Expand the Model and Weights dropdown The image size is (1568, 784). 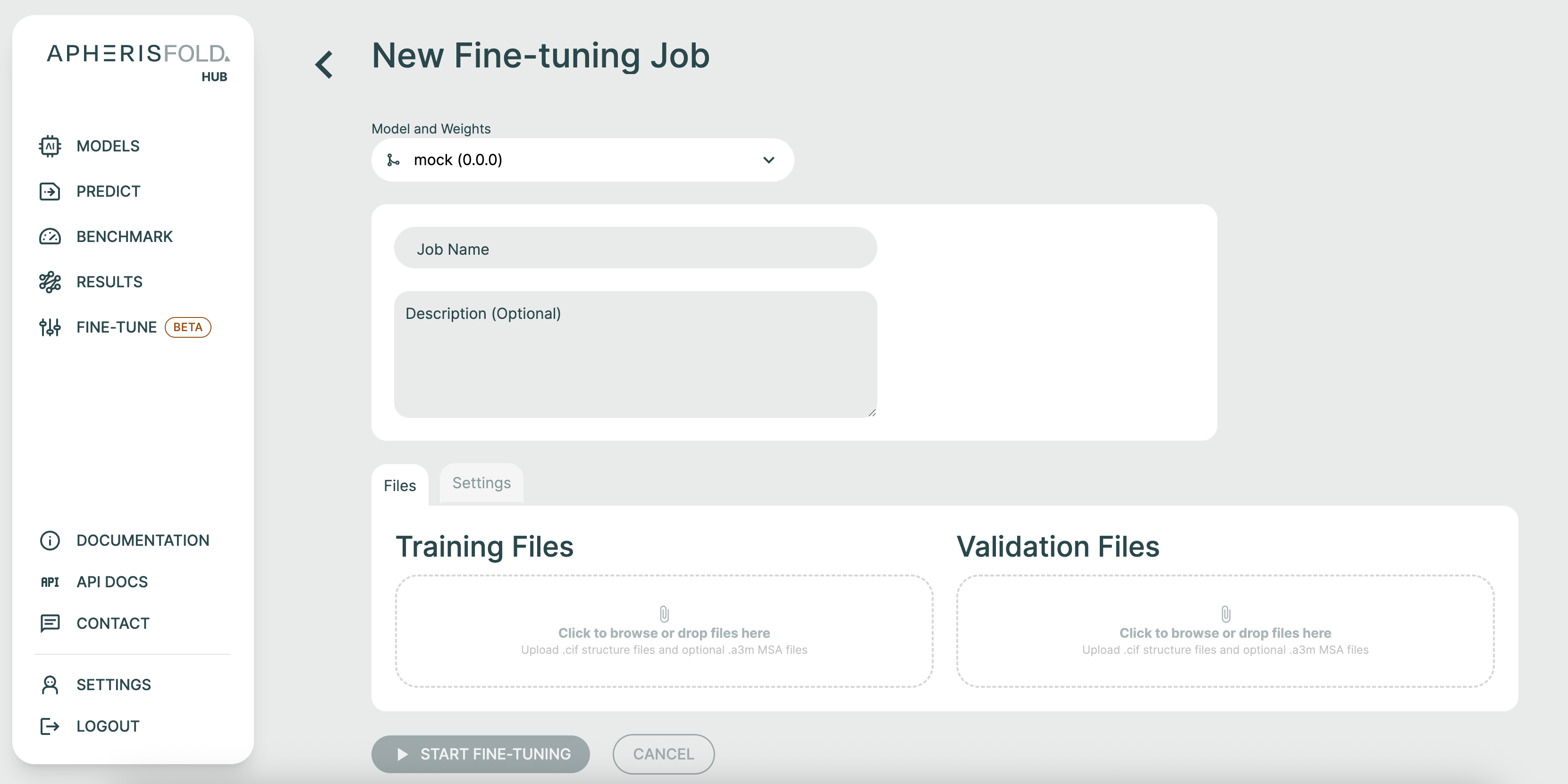point(582,160)
